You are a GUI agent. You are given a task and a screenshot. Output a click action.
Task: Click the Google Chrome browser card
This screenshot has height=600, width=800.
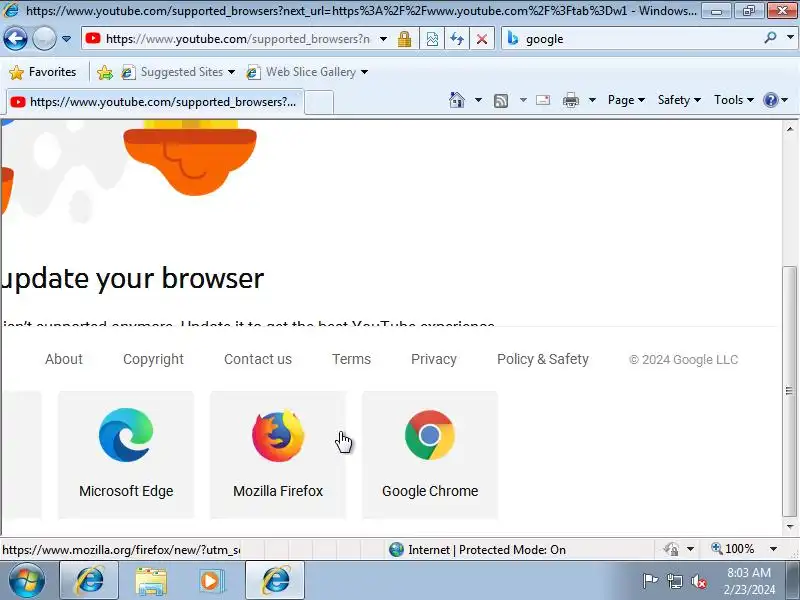pyautogui.click(x=430, y=455)
